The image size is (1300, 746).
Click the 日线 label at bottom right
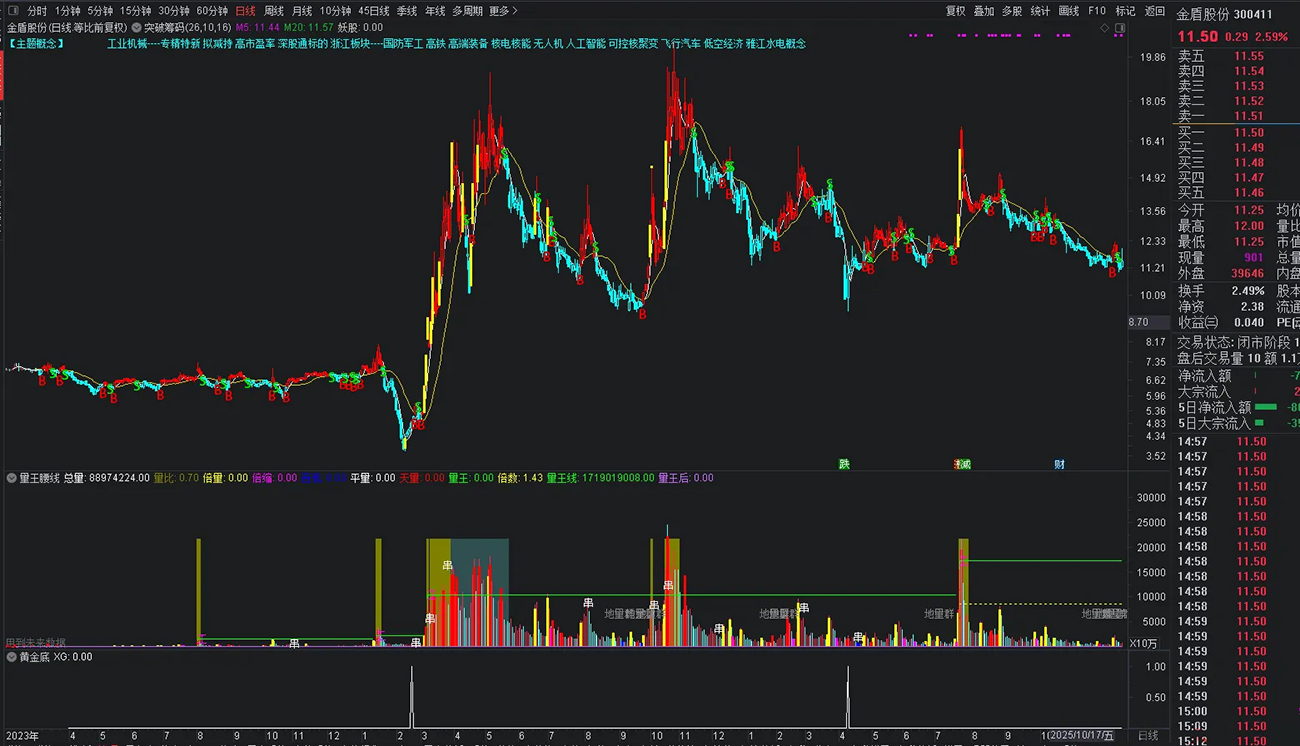(x=1148, y=736)
